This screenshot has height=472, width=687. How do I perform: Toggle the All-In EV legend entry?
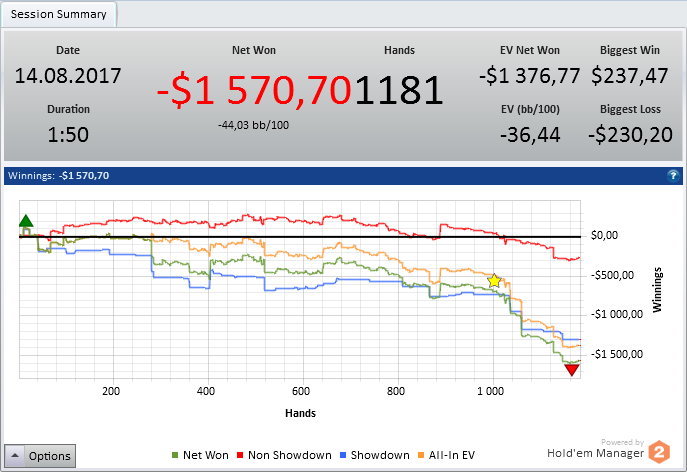tap(446, 455)
